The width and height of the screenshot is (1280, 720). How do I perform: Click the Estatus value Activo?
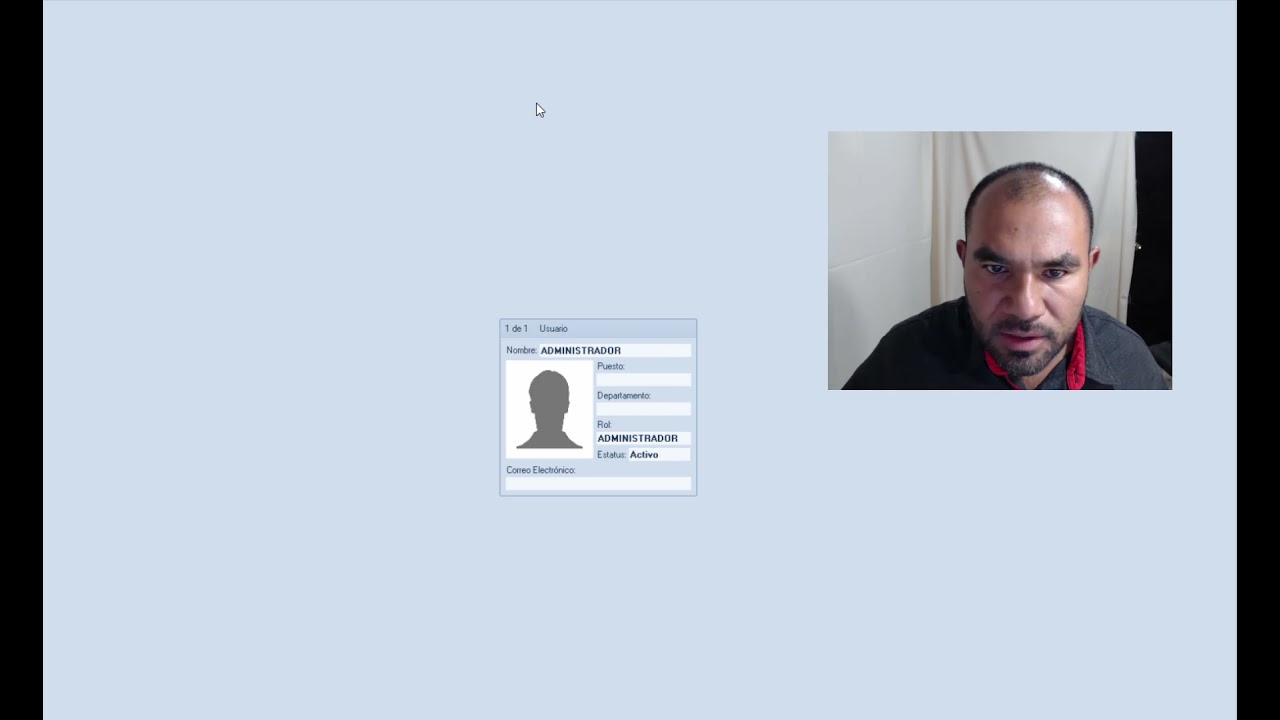click(x=659, y=455)
